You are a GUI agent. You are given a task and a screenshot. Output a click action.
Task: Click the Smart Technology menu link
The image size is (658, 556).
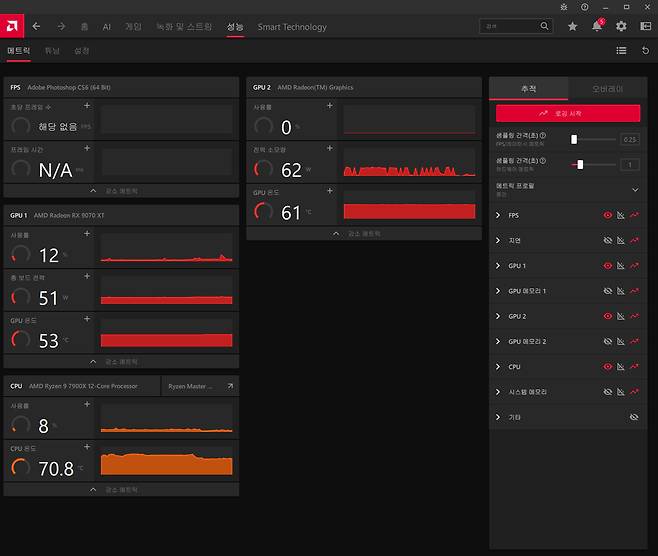[292, 27]
